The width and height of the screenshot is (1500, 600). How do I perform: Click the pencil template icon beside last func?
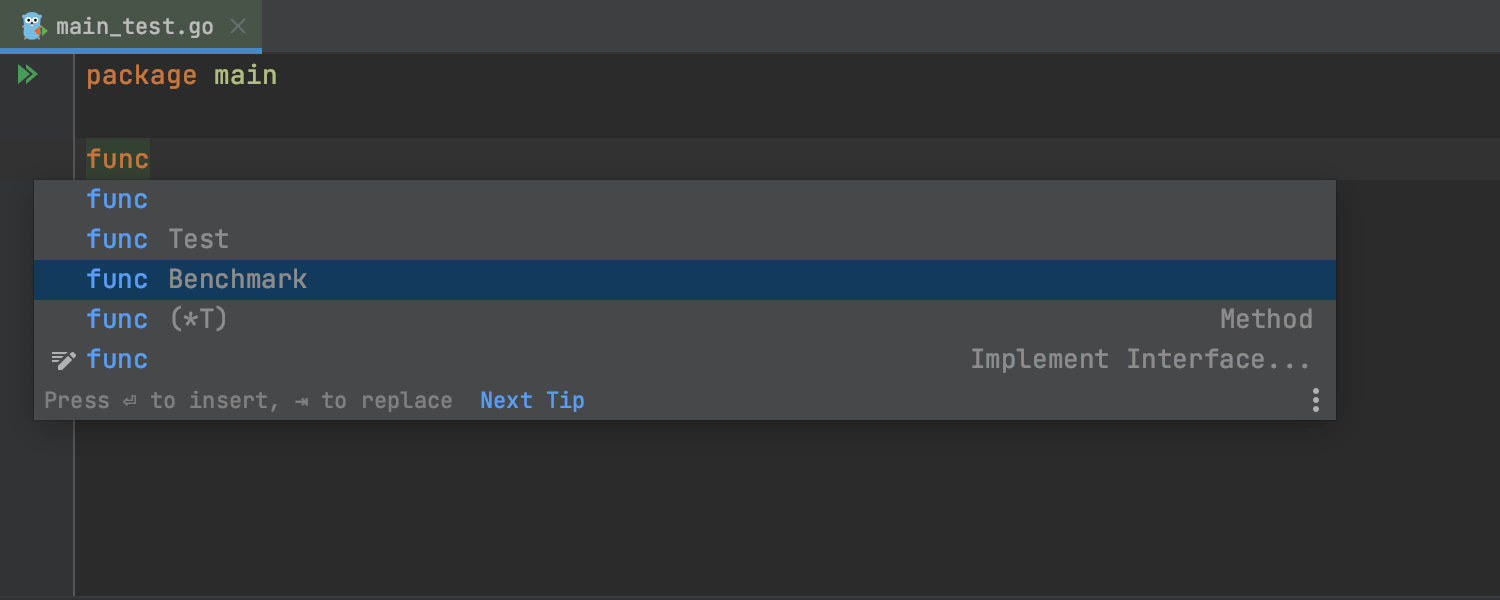(63, 359)
